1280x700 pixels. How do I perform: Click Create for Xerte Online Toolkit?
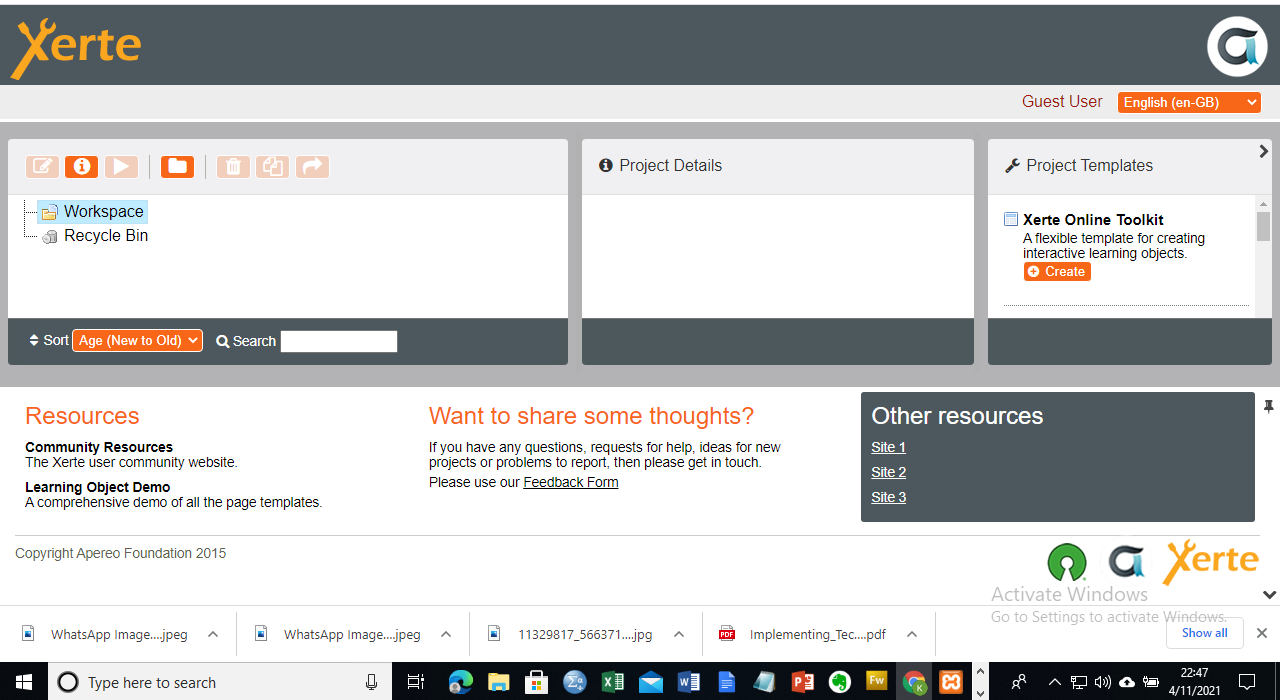1057,272
